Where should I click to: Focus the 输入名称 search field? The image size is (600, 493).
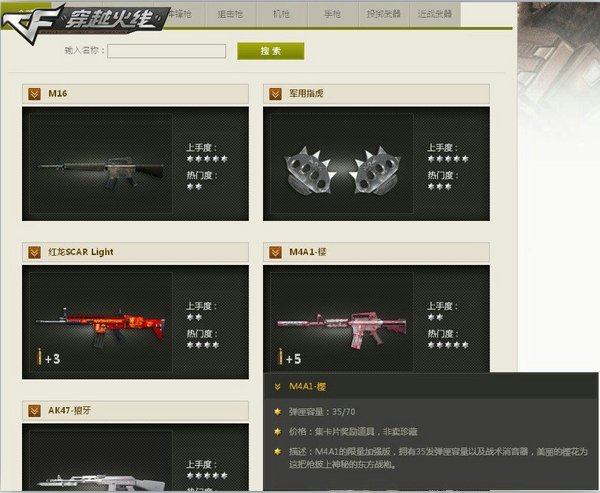(166, 51)
